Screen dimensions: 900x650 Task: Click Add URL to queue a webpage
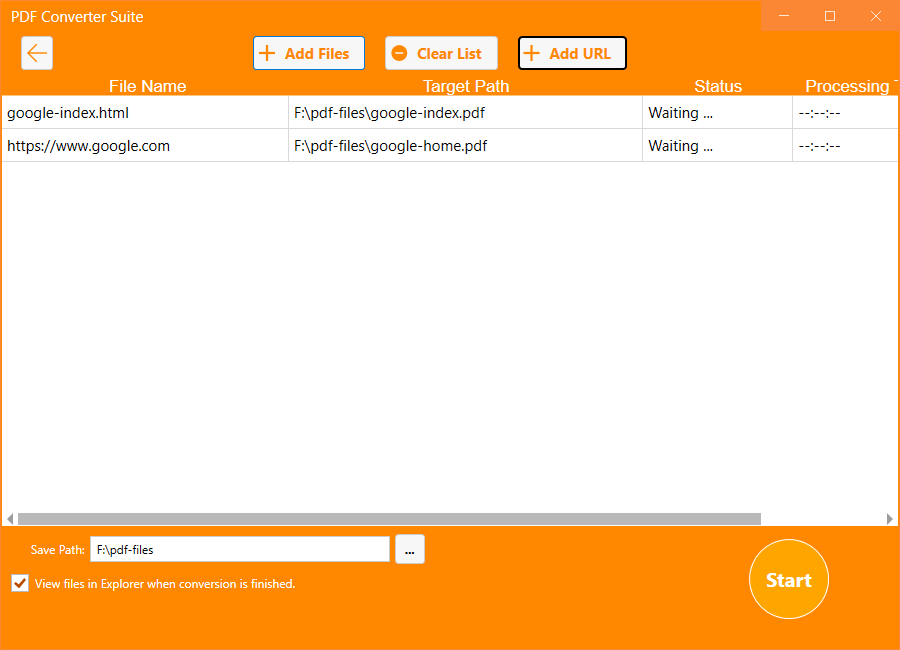click(572, 53)
